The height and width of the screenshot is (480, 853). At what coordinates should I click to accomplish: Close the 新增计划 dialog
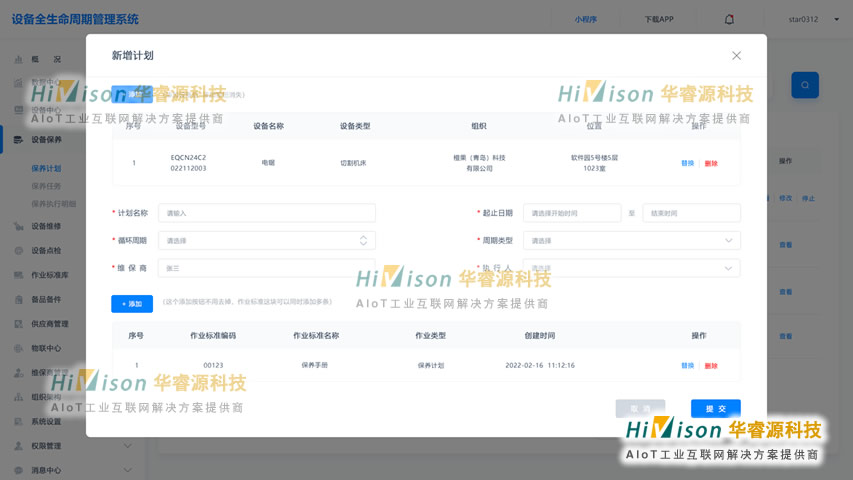[736, 56]
